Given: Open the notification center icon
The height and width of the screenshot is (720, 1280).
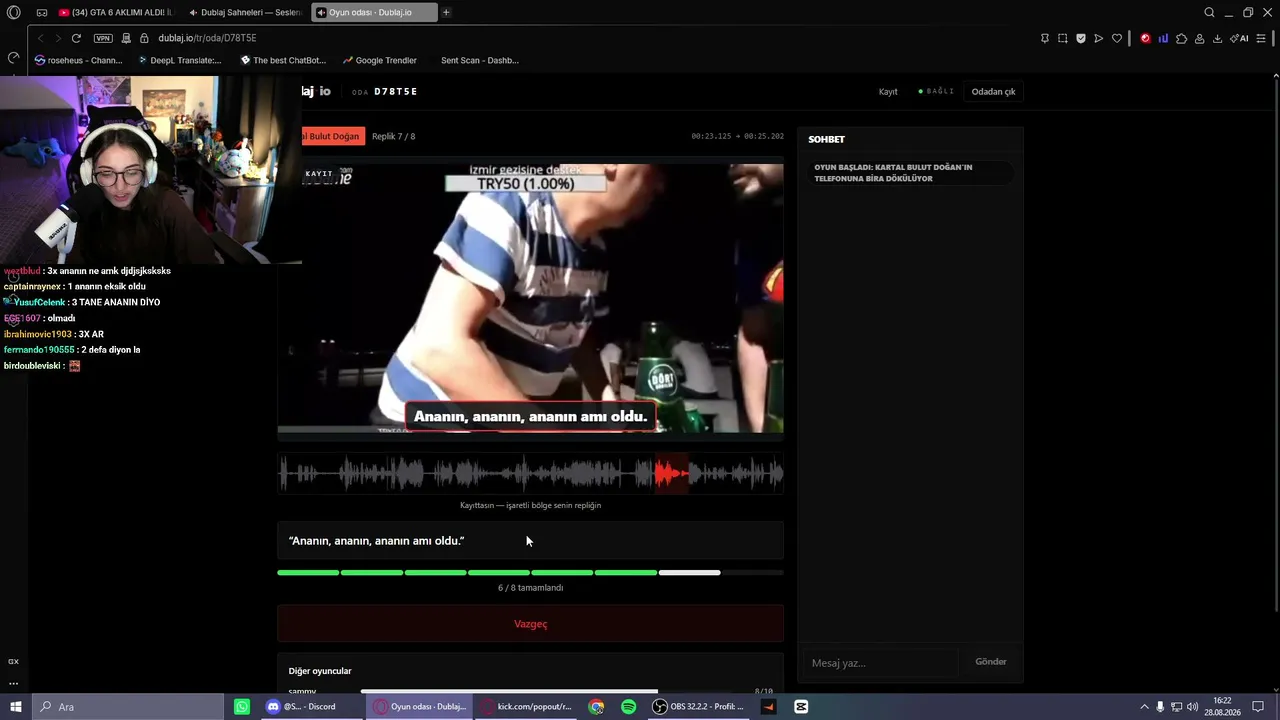Looking at the screenshot, I should click(x=1258, y=707).
